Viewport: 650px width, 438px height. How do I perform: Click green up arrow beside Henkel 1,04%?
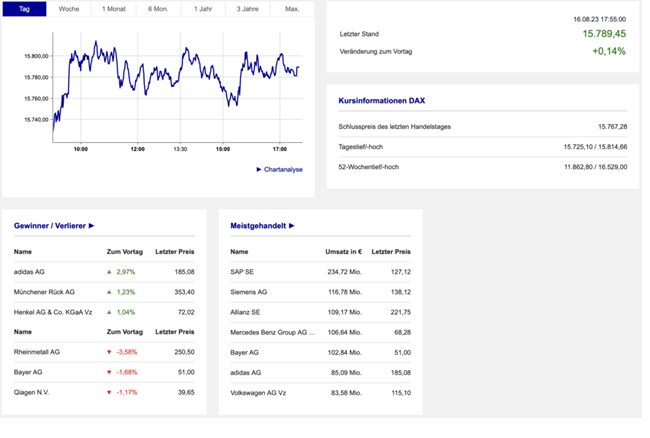(110, 312)
